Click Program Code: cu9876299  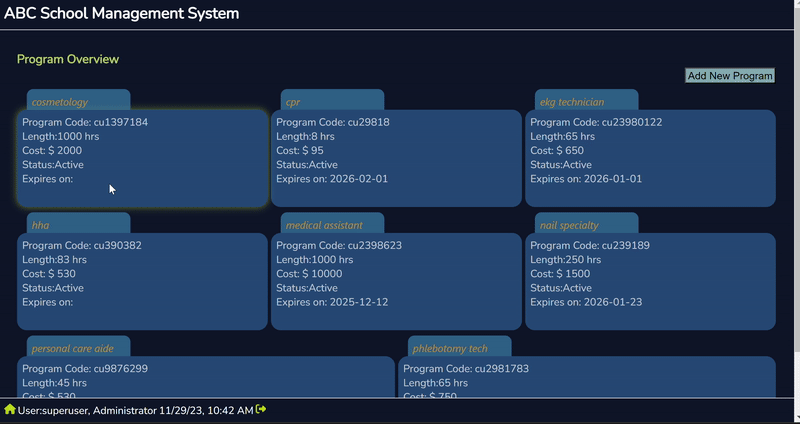pyautogui.click(x=85, y=368)
